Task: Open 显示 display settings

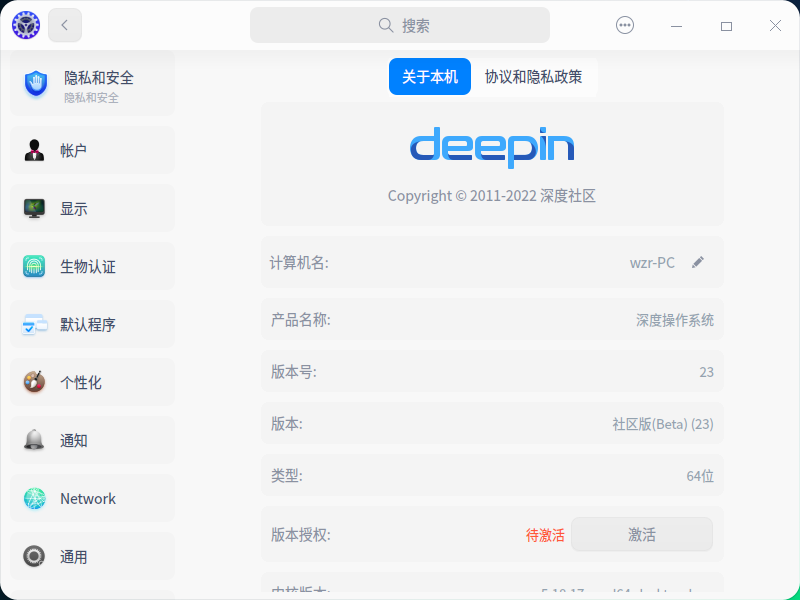Action: point(33,208)
